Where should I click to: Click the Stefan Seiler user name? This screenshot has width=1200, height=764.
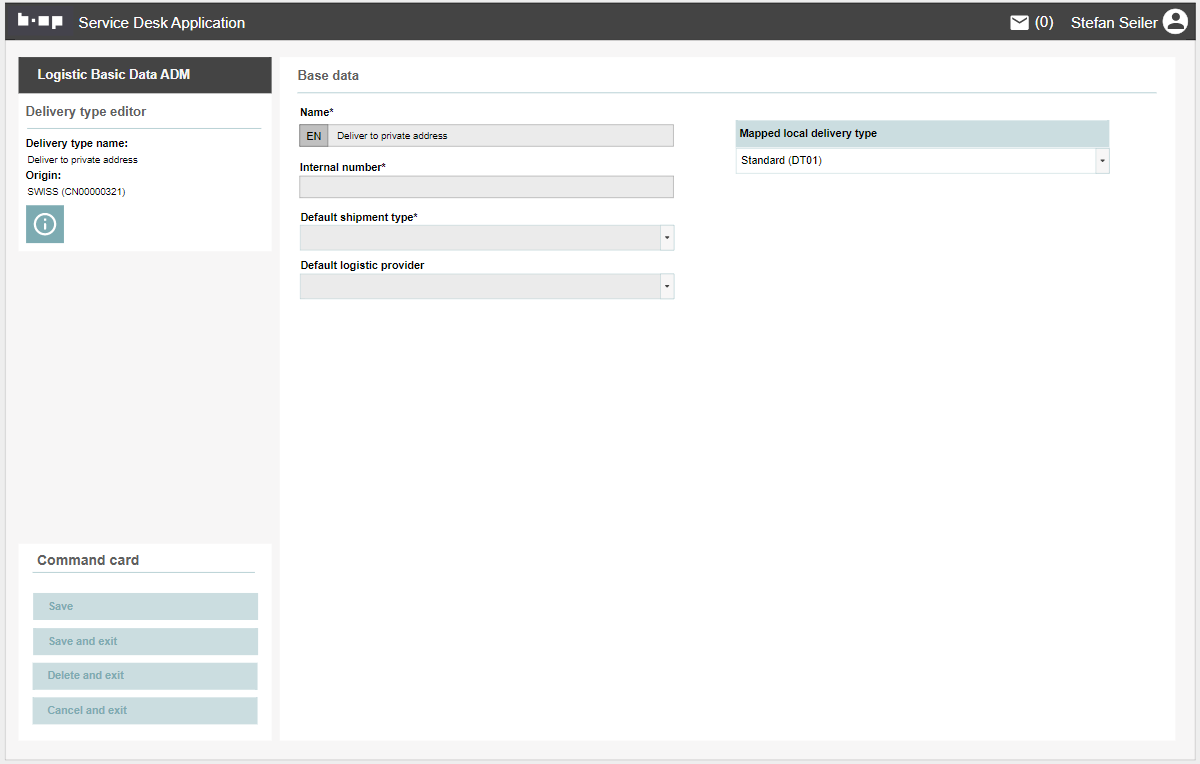point(1113,22)
